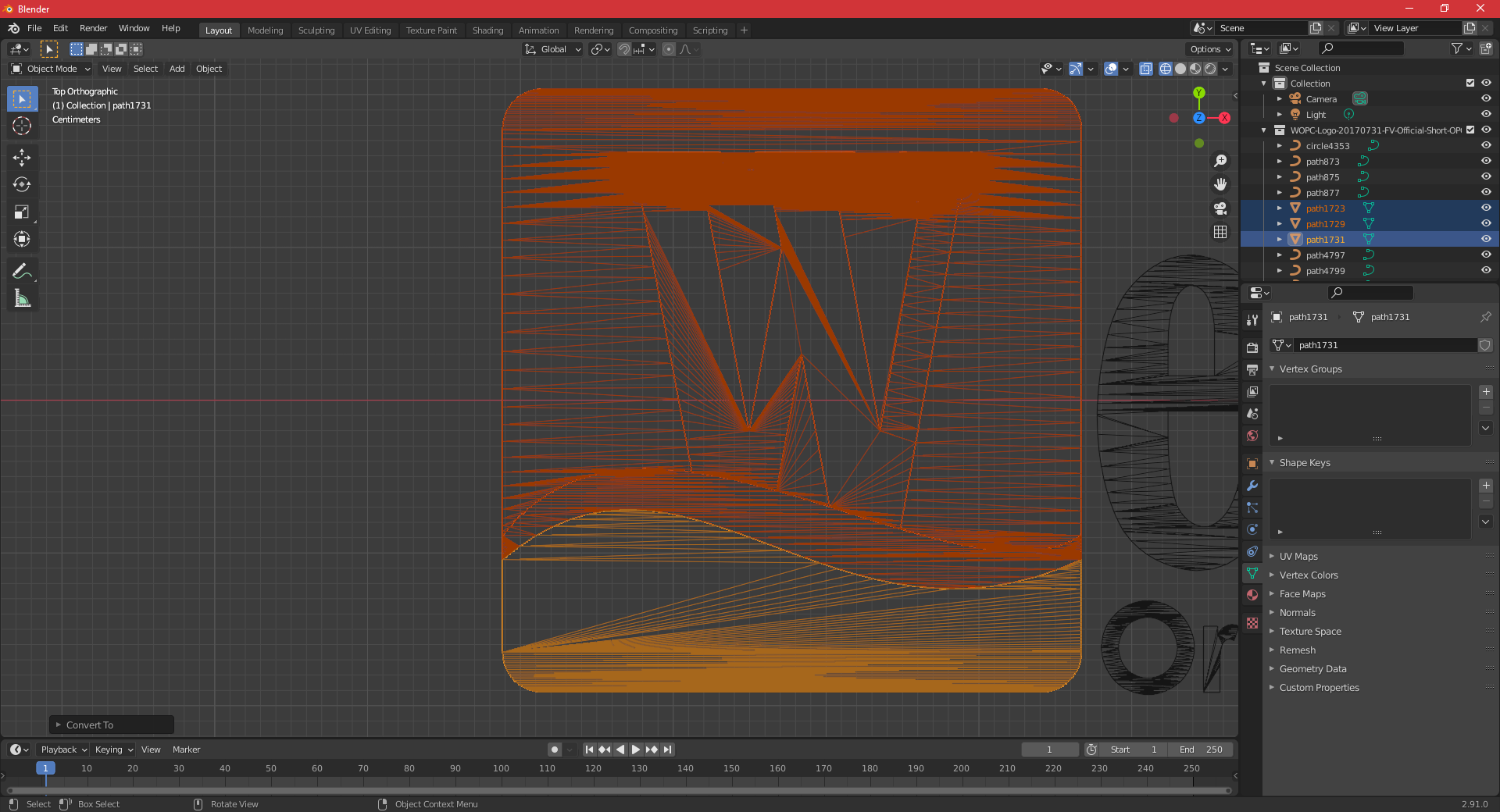
Task: Toggle auto keying record button
Action: (x=555, y=750)
